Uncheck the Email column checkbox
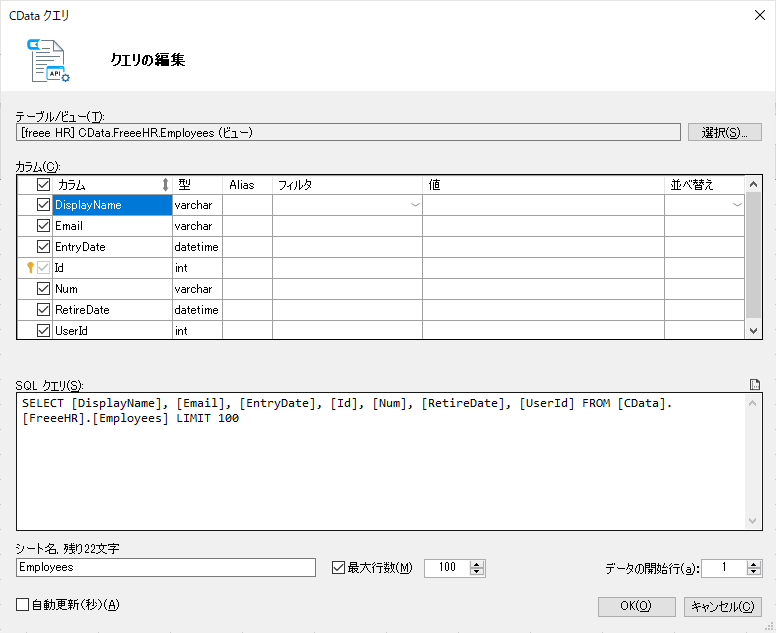 (44, 226)
